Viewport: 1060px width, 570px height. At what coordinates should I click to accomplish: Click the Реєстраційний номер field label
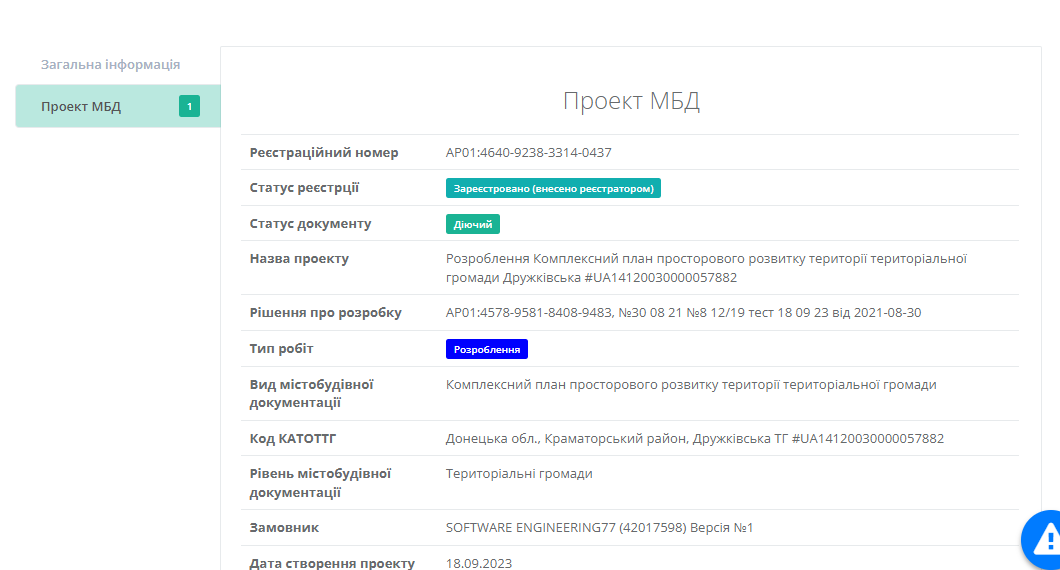pos(323,153)
